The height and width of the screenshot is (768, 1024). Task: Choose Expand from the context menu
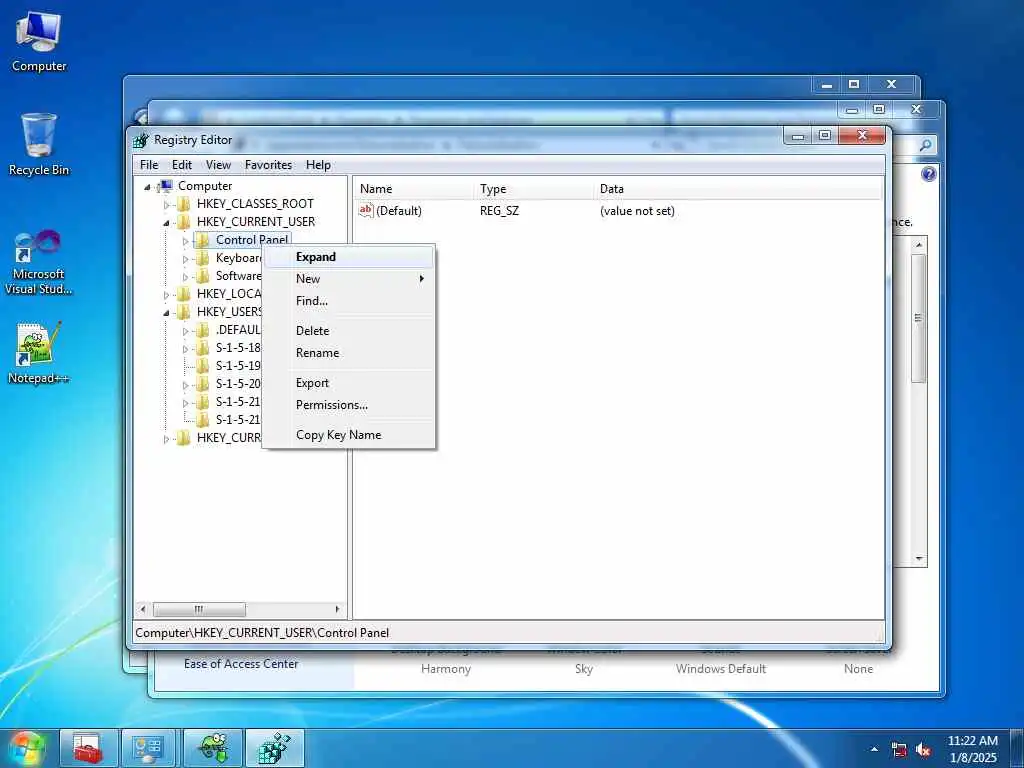(349, 257)
